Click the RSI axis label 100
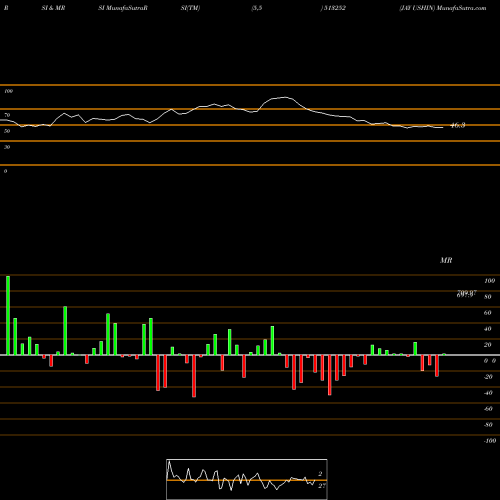 coord(9,91)
